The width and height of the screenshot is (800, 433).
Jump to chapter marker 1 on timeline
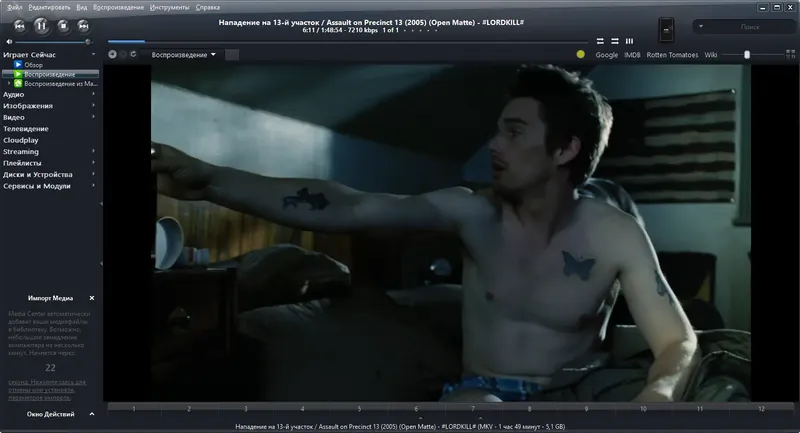tap(134, 409)
